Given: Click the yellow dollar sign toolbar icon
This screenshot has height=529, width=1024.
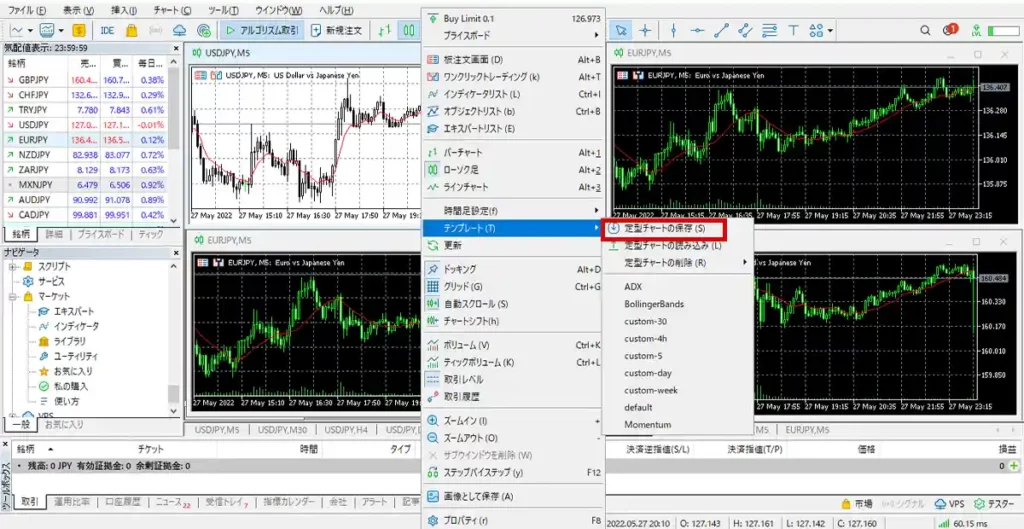Looking at the screenshot, I should tap(78, 30).
